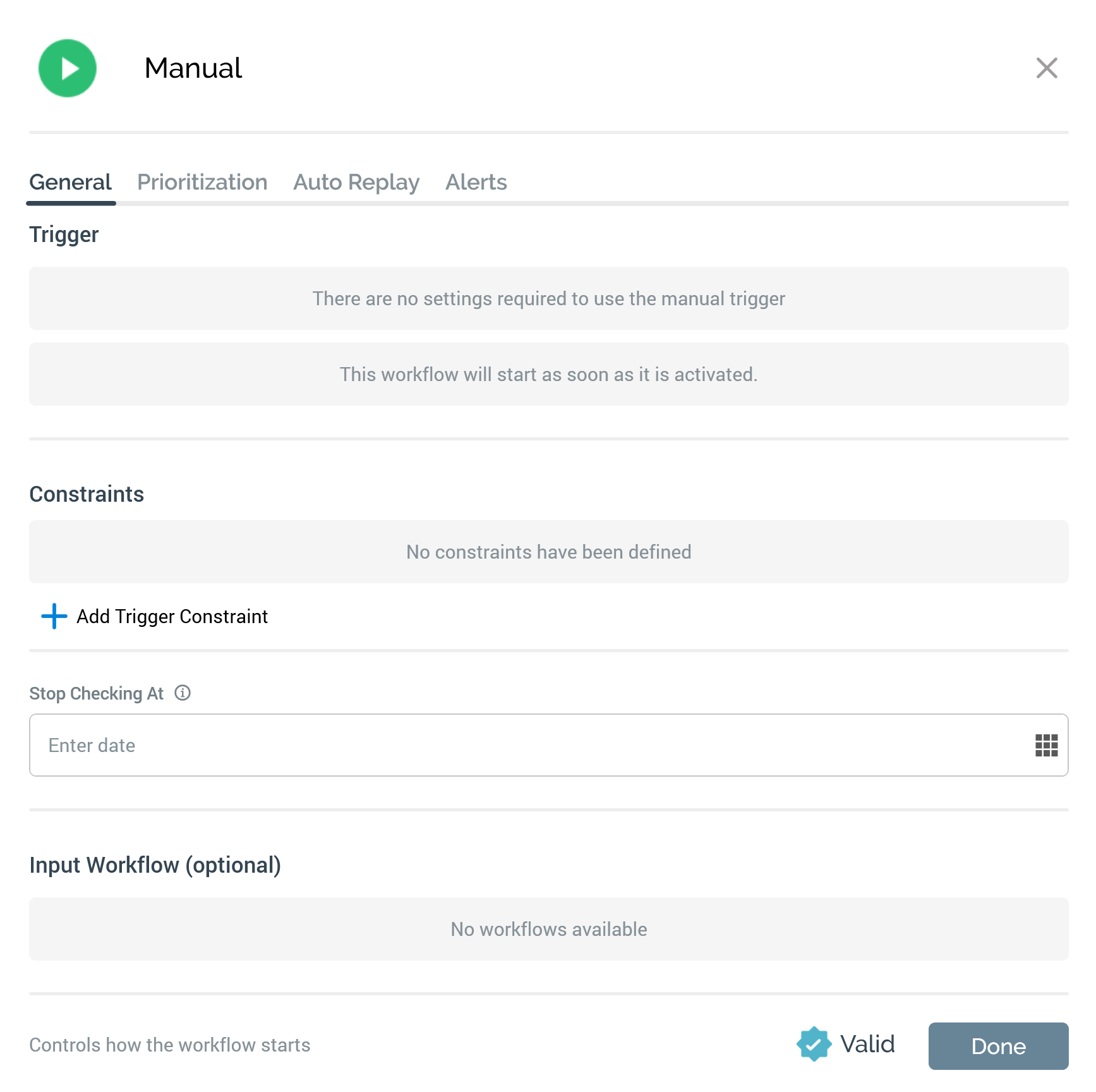Viewport: 1096px width, 1092px height.
Task: Click the manual trigger settings notice
Action: 548,298
